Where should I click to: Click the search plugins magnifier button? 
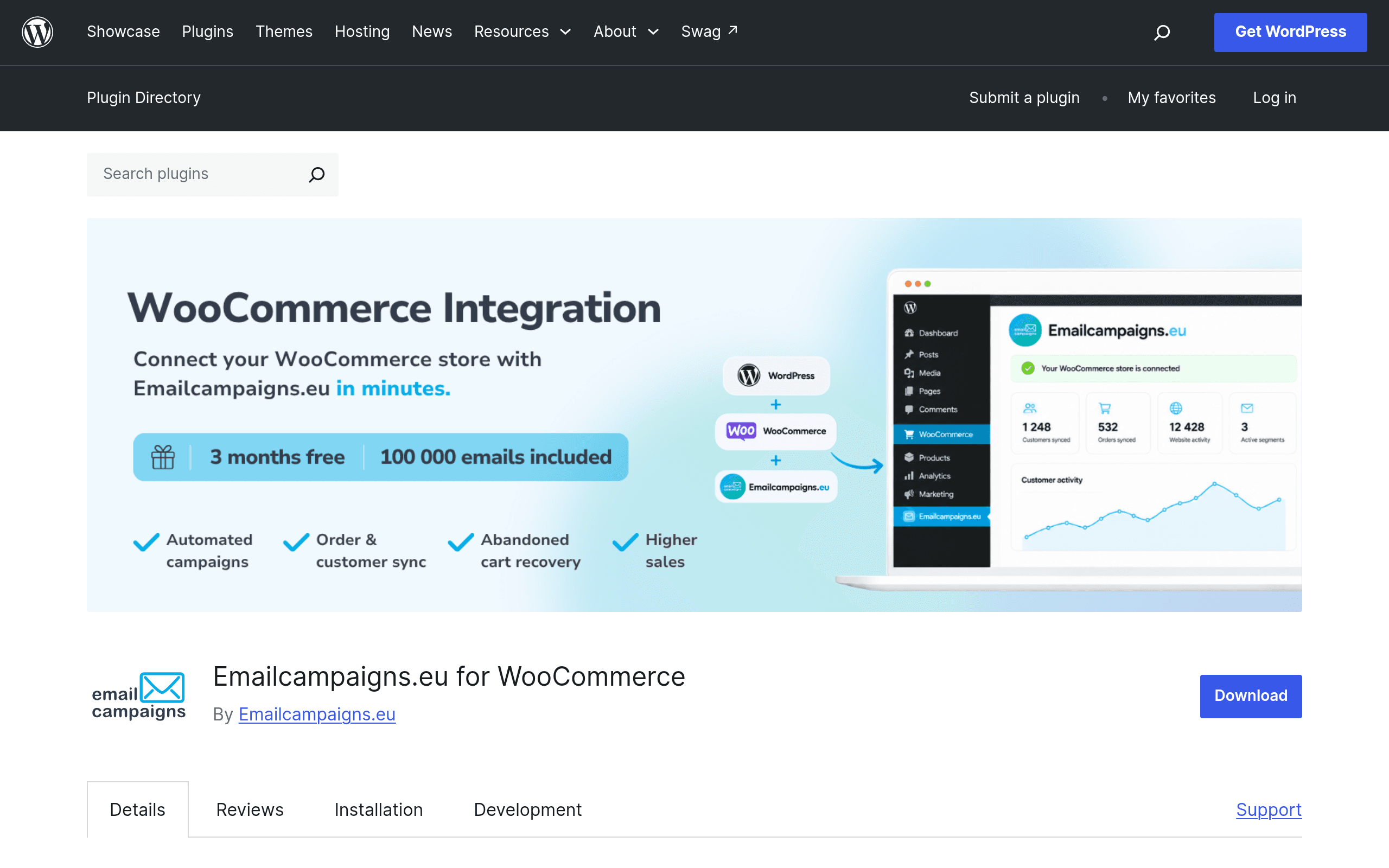click(317, 175)
